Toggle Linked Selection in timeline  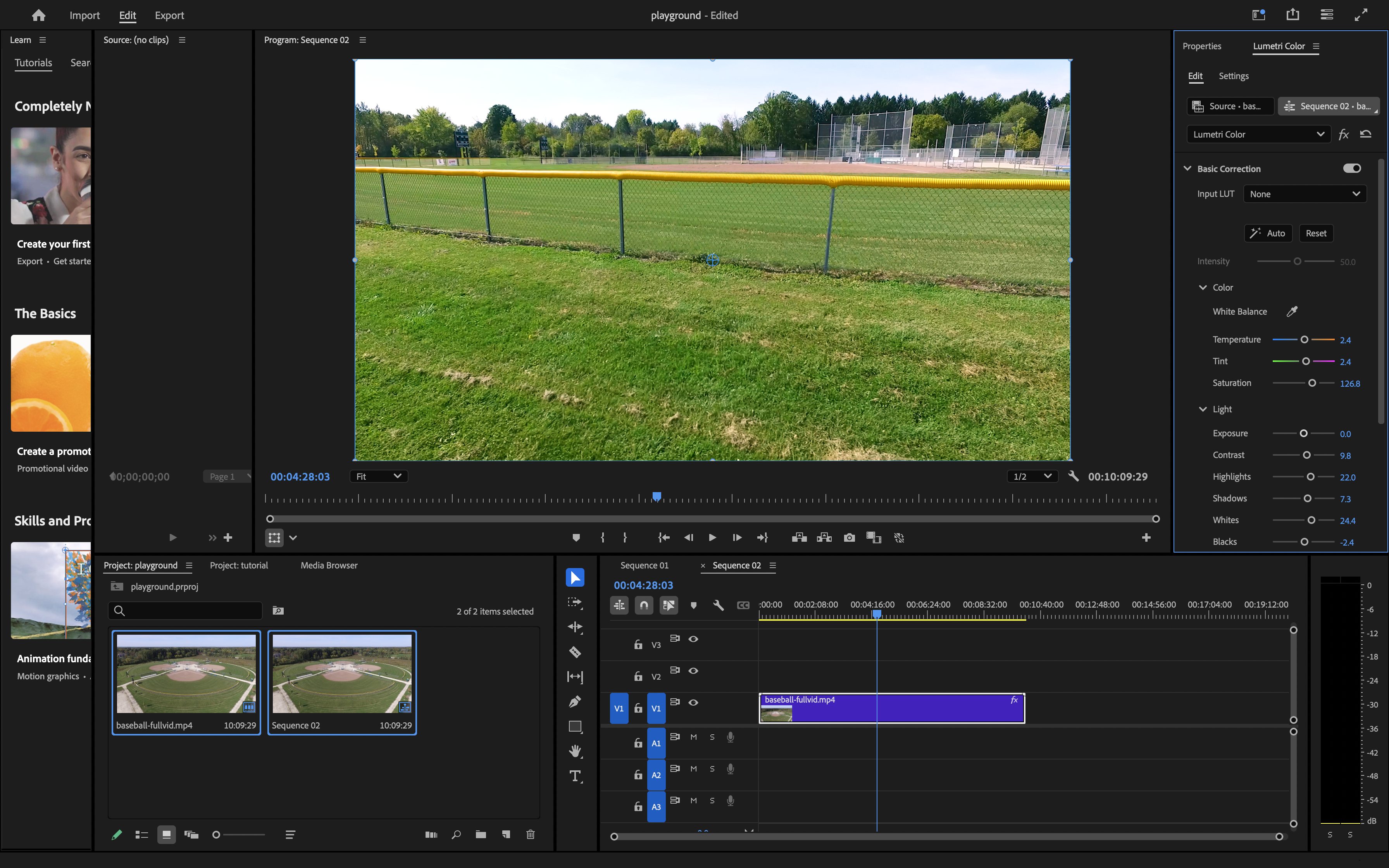coord(669,605)
